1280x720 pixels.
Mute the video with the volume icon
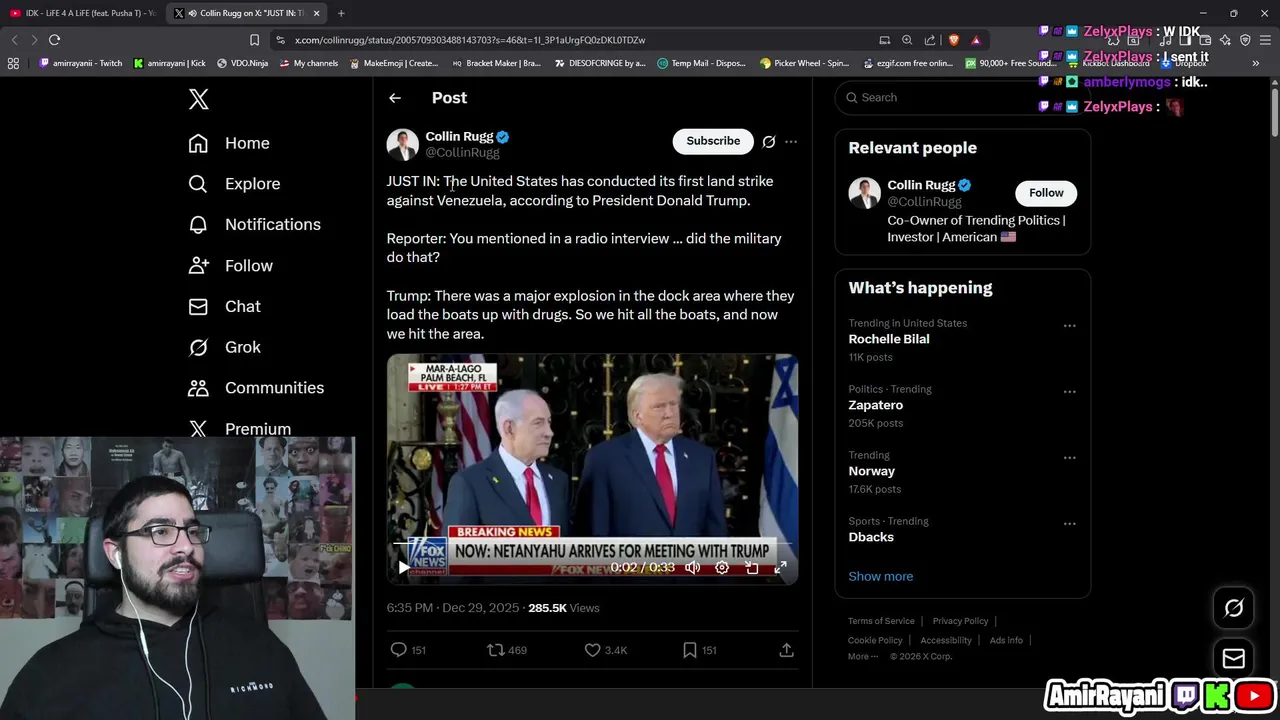click(x=692, y=567)
